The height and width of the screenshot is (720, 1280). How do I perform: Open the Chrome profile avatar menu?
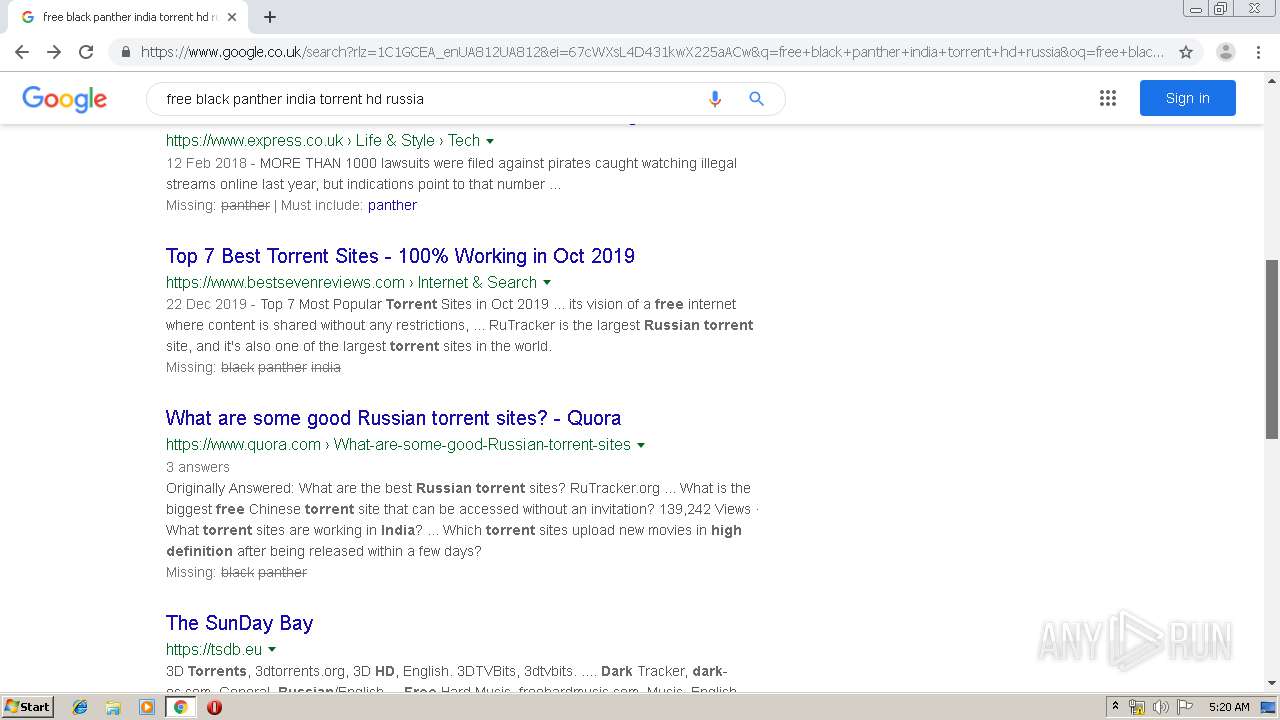point(1226,52)
